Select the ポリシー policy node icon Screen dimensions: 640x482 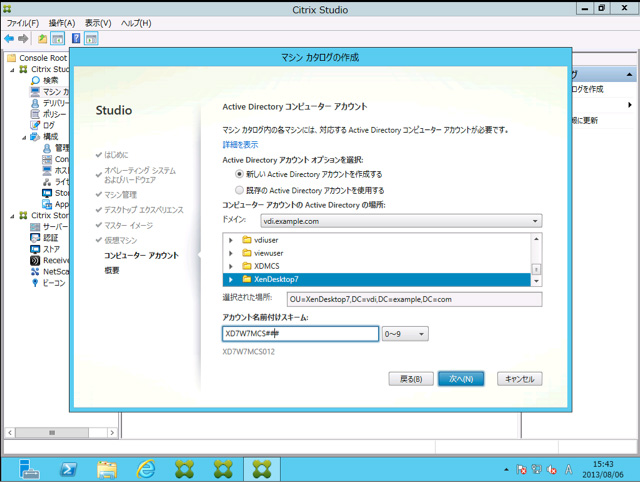36,114
